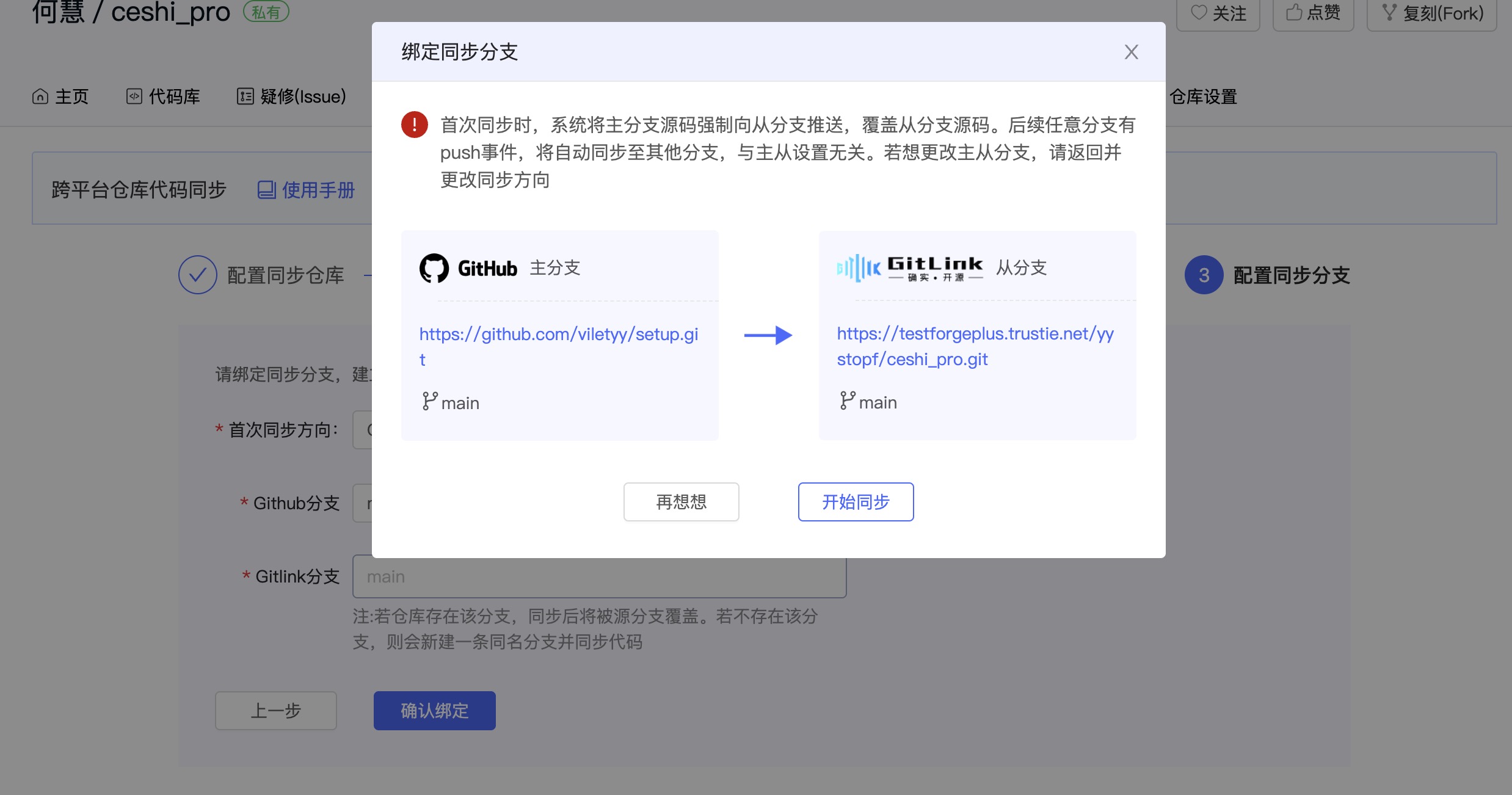1512x795 pixels.
Task: Click the blue sync direction arrow
Action: 768,335
